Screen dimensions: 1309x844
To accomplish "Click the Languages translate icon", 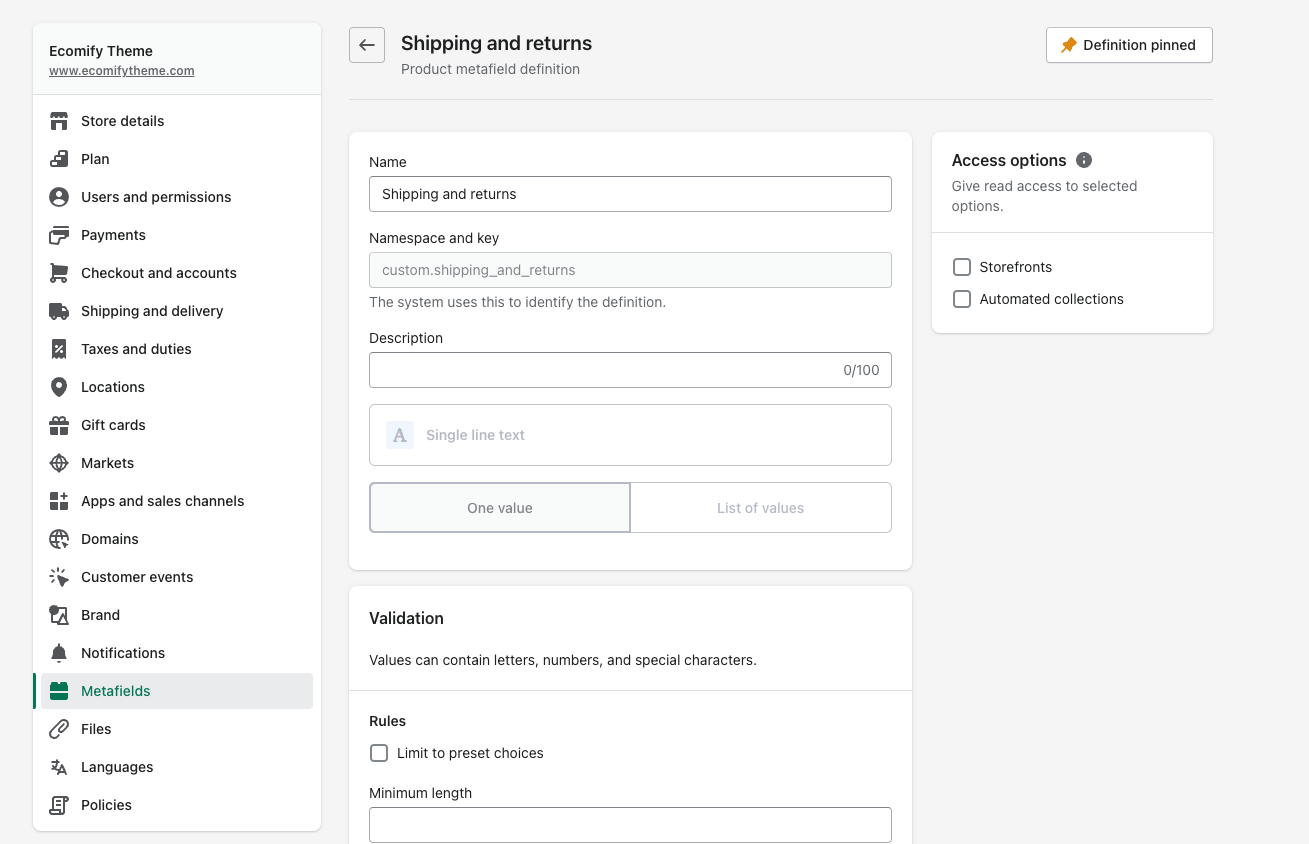I will [x=59, y=767].
